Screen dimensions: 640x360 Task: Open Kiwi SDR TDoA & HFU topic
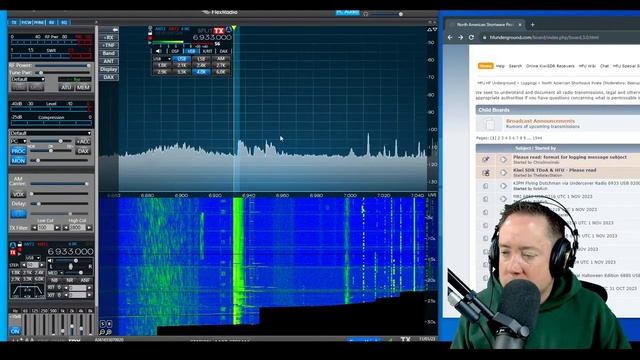[x=554, y=170]
